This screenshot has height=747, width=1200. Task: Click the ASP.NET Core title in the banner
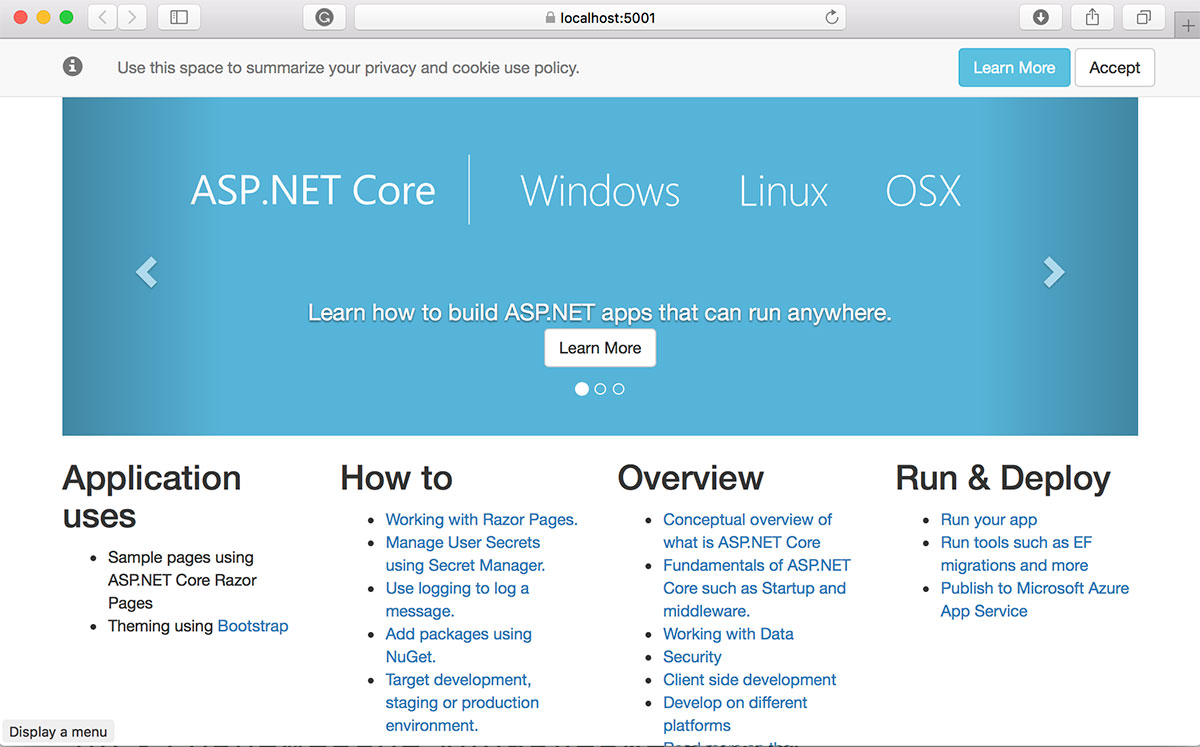click(x=313, y=190)
